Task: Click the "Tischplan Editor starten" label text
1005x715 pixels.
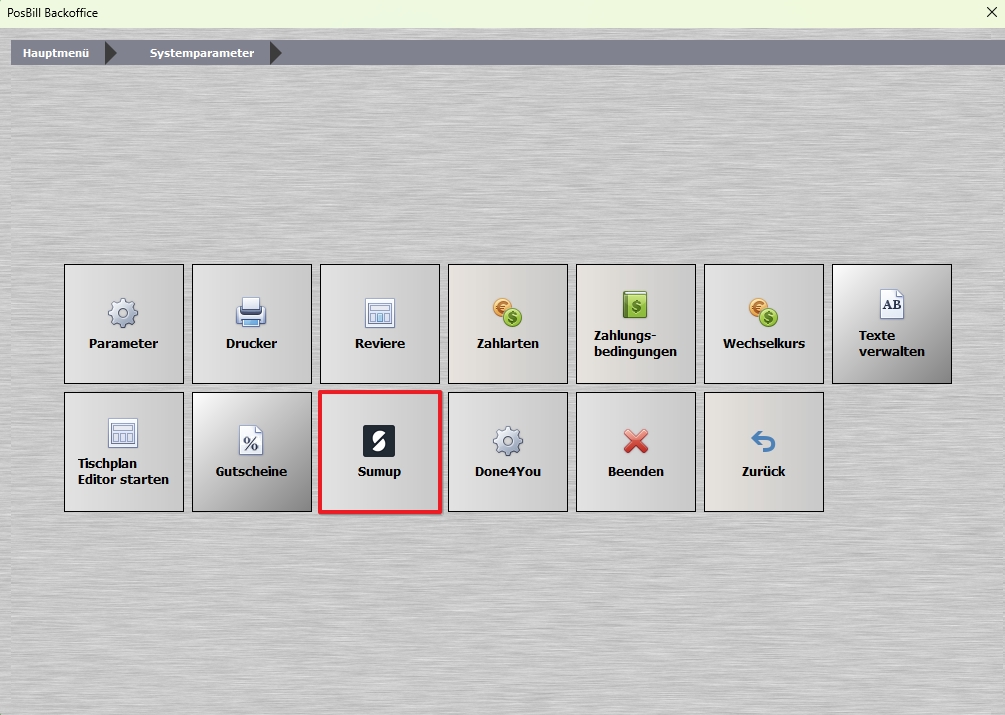Action: 123,472
